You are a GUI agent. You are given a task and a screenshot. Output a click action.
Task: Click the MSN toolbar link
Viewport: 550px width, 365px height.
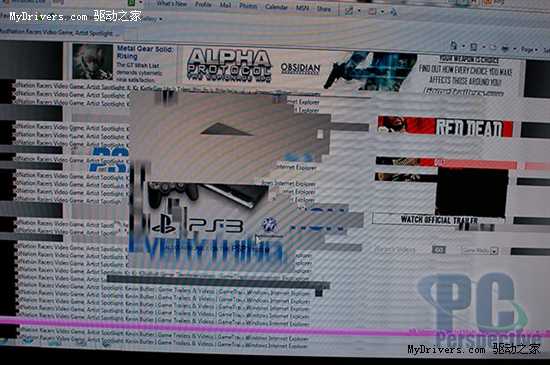[302, 8]
